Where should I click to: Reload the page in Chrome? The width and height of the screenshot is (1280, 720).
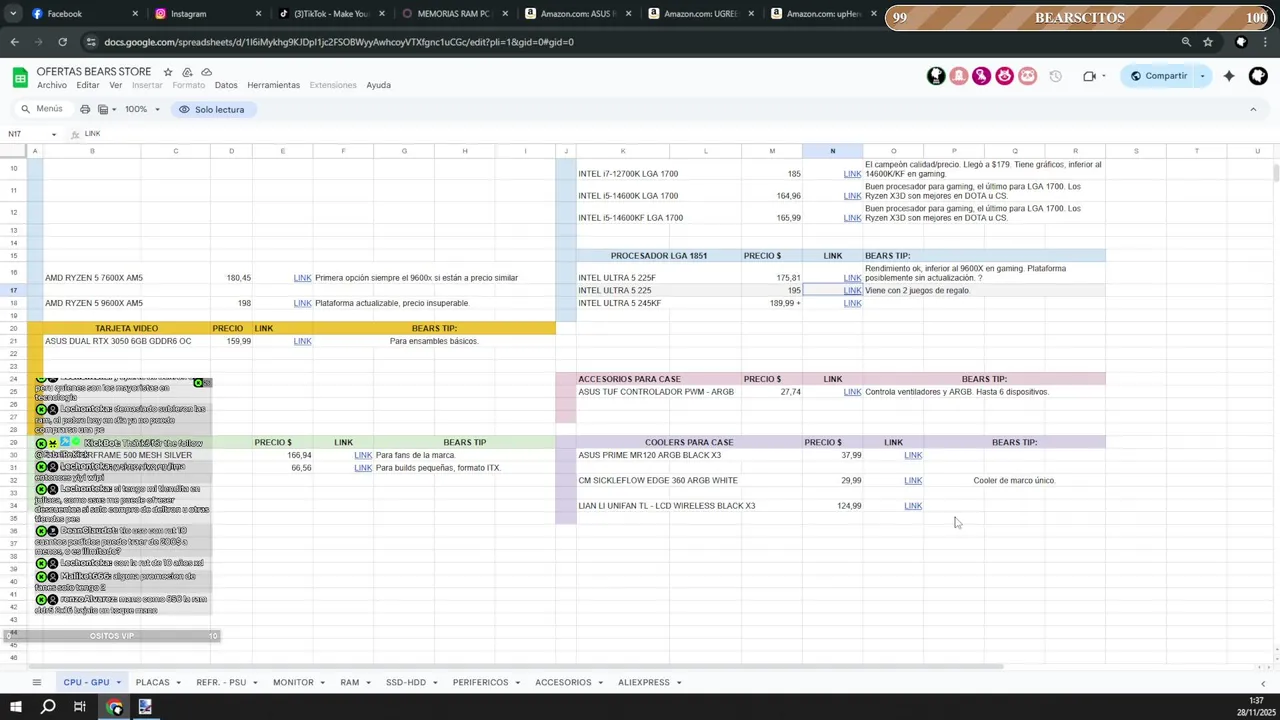click(x=62, y=42)
